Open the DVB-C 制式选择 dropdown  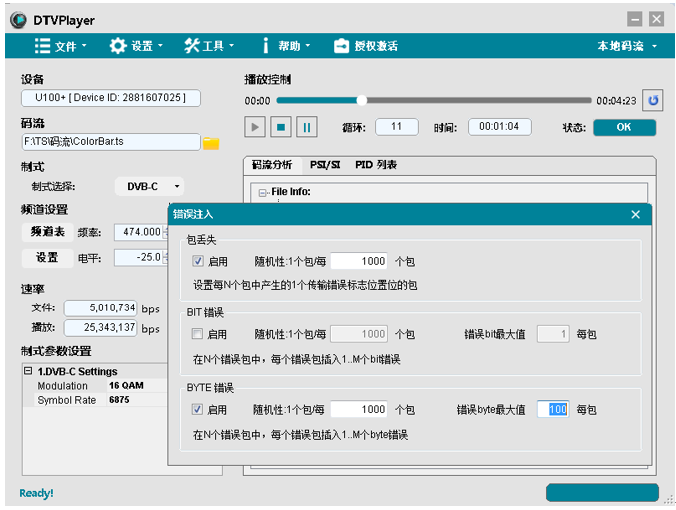(x=149, y=187)
